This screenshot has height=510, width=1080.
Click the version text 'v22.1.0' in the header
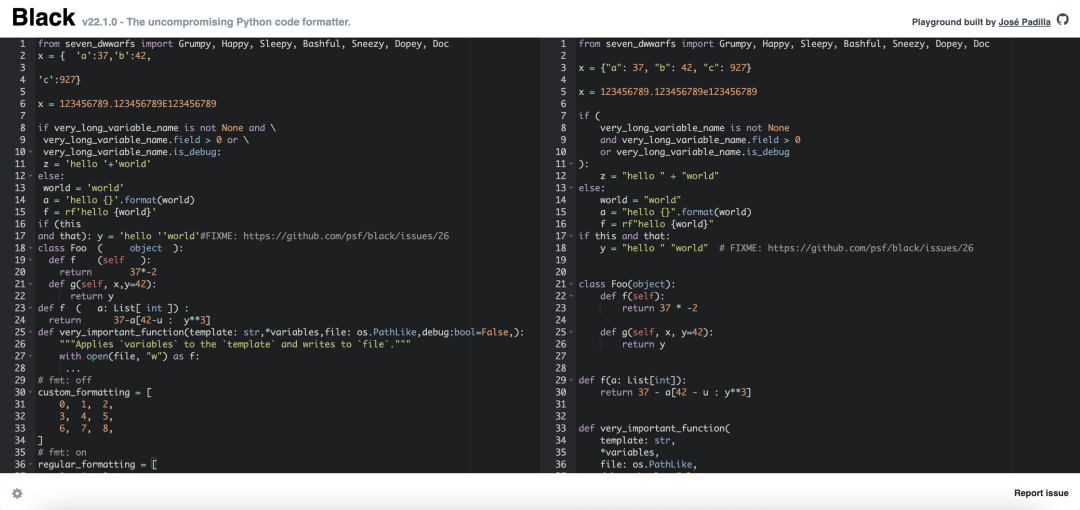click(100, 22)
